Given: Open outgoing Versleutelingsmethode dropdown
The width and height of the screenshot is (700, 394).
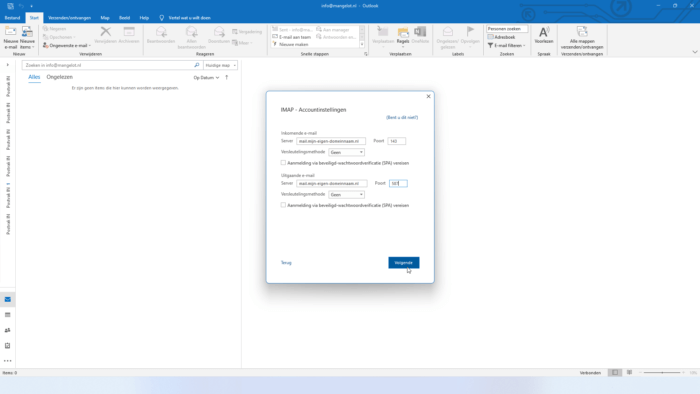Looking at the screenshot, I should (346, 195).
